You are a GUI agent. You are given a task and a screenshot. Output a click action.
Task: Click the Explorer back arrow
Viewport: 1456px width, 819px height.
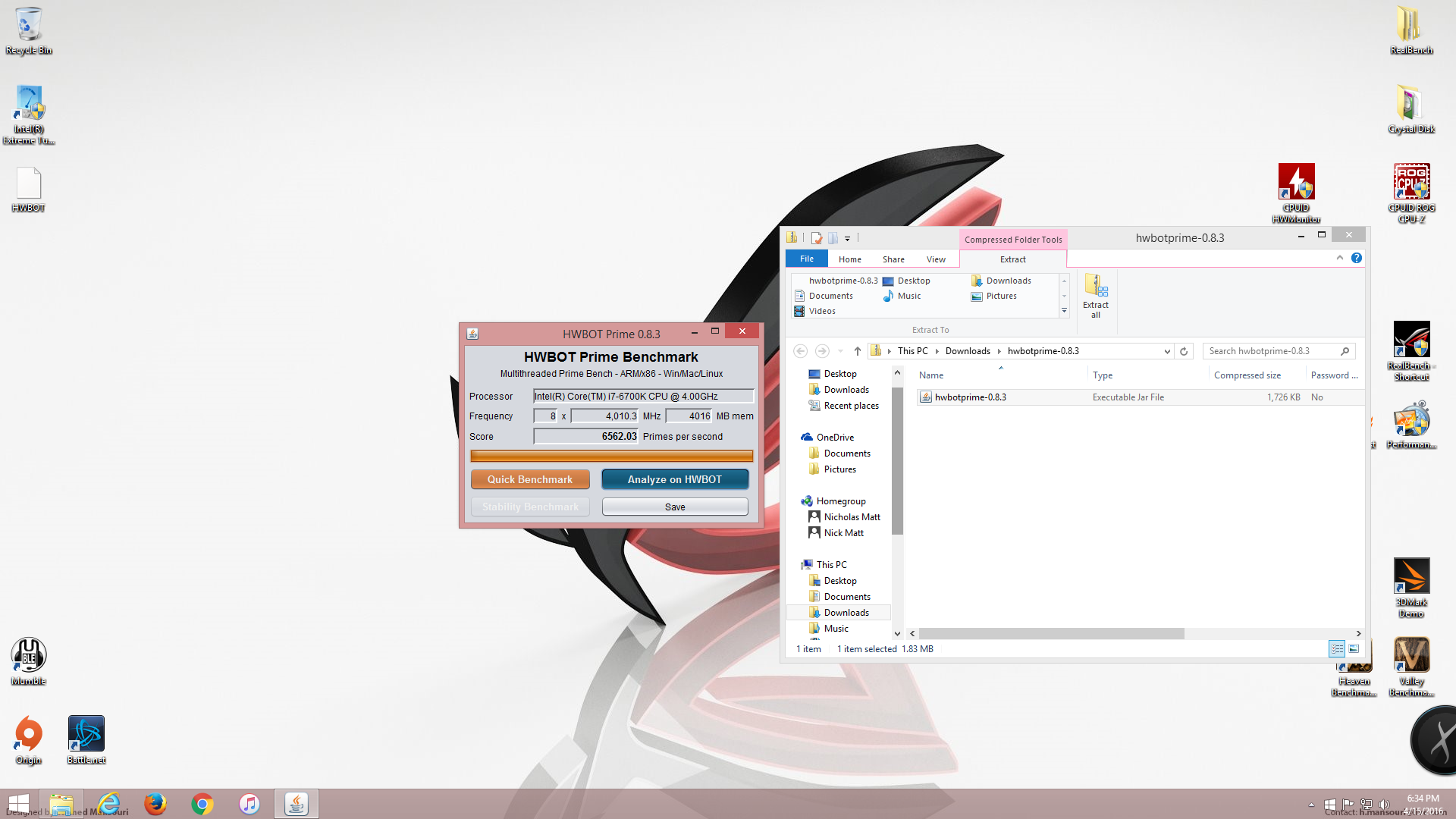tap(800, 351)
